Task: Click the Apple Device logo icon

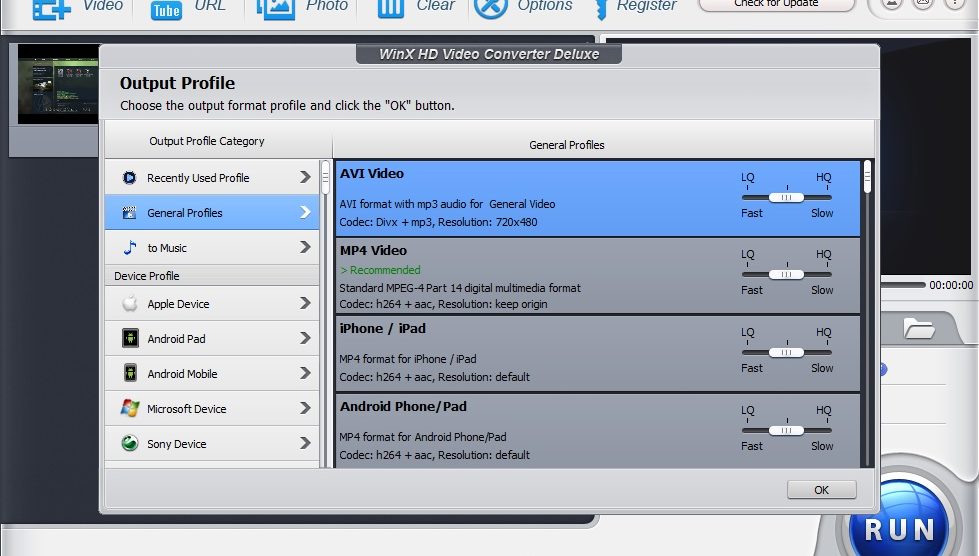Action: click(130, 304)
